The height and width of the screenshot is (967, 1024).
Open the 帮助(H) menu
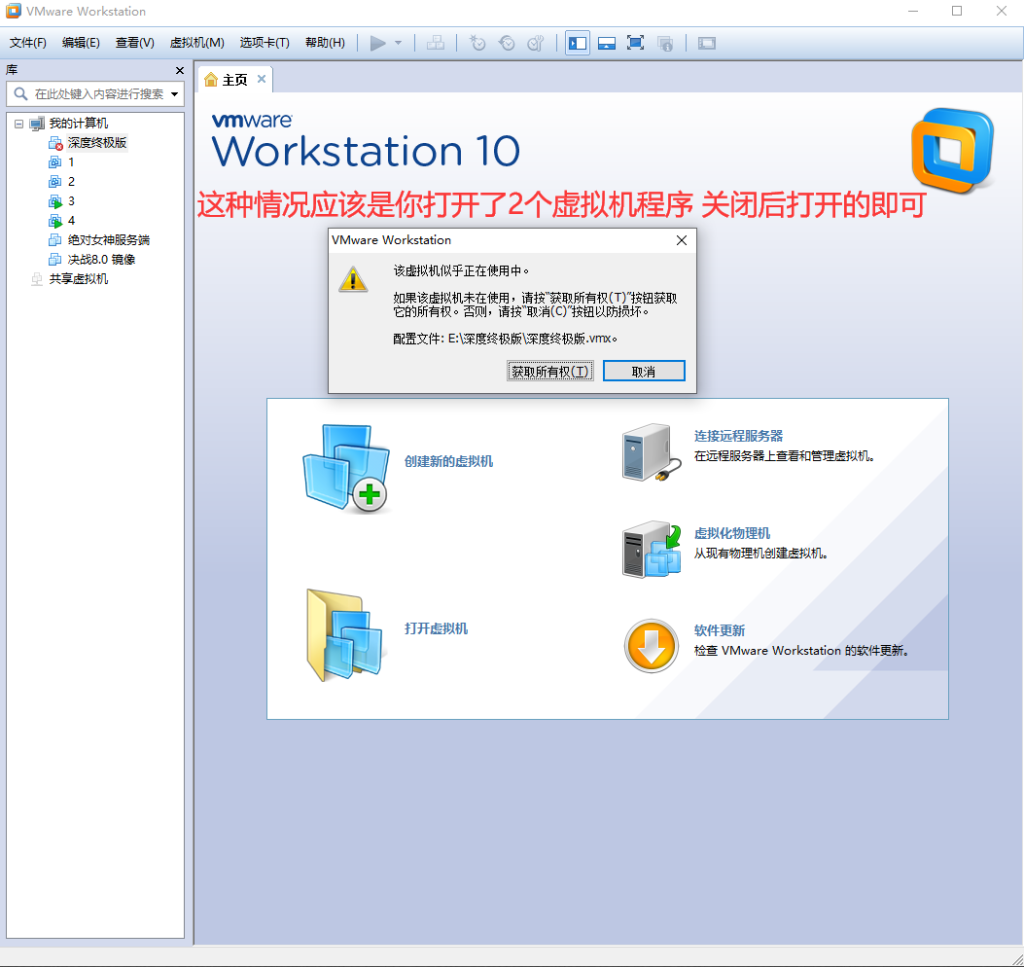point(325,43)
